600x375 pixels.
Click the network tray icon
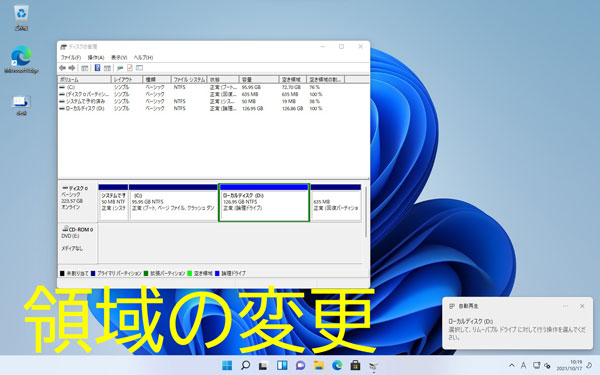pos(537,366)
